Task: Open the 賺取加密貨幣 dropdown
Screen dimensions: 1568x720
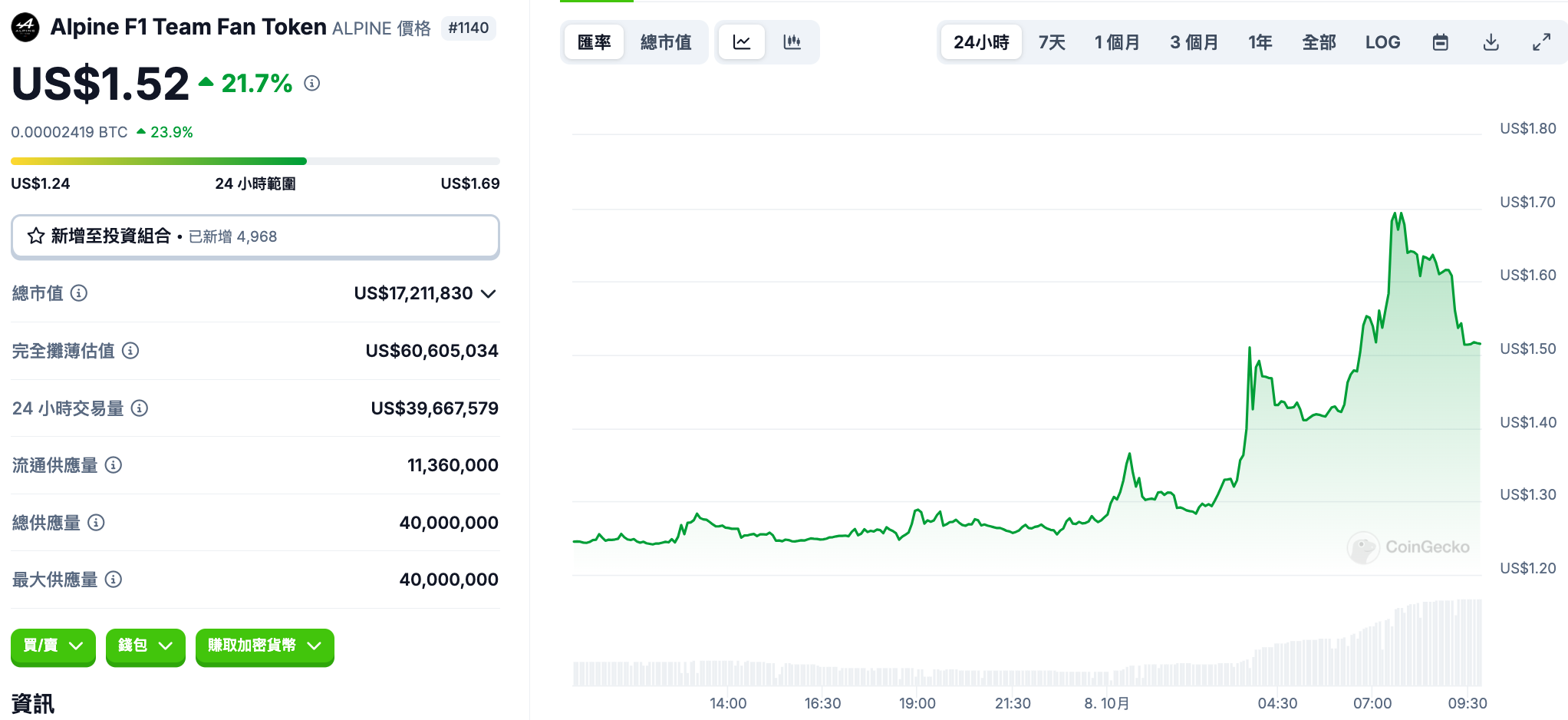Action: (x=264, y=646)
